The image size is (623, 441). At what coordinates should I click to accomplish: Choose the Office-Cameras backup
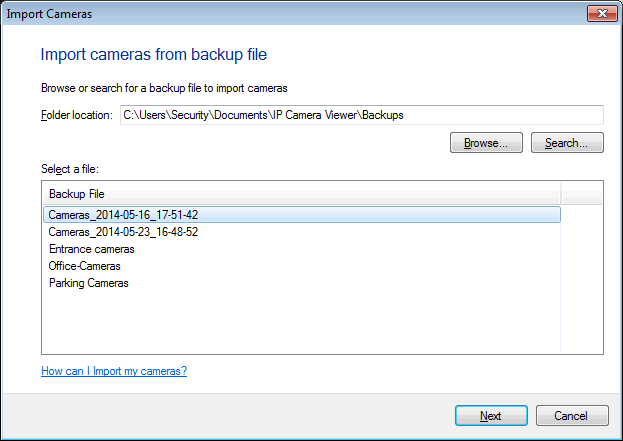84,266
